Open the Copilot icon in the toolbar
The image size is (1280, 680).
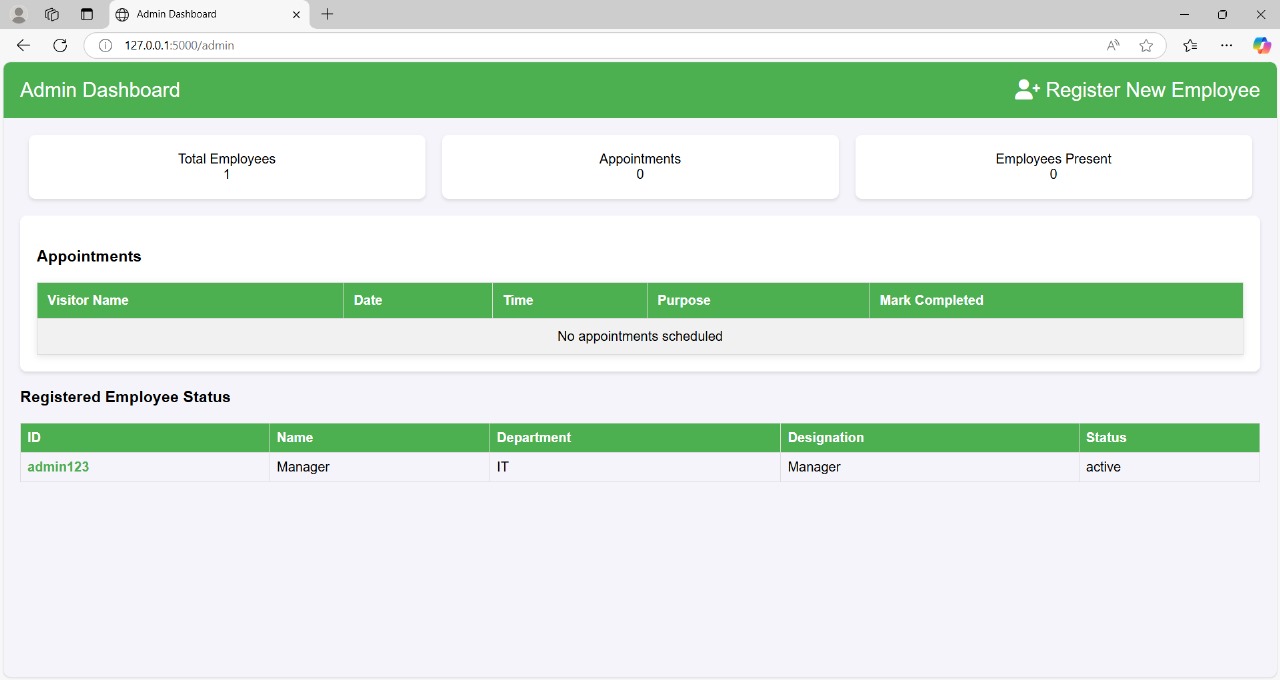pos(1261,45)
